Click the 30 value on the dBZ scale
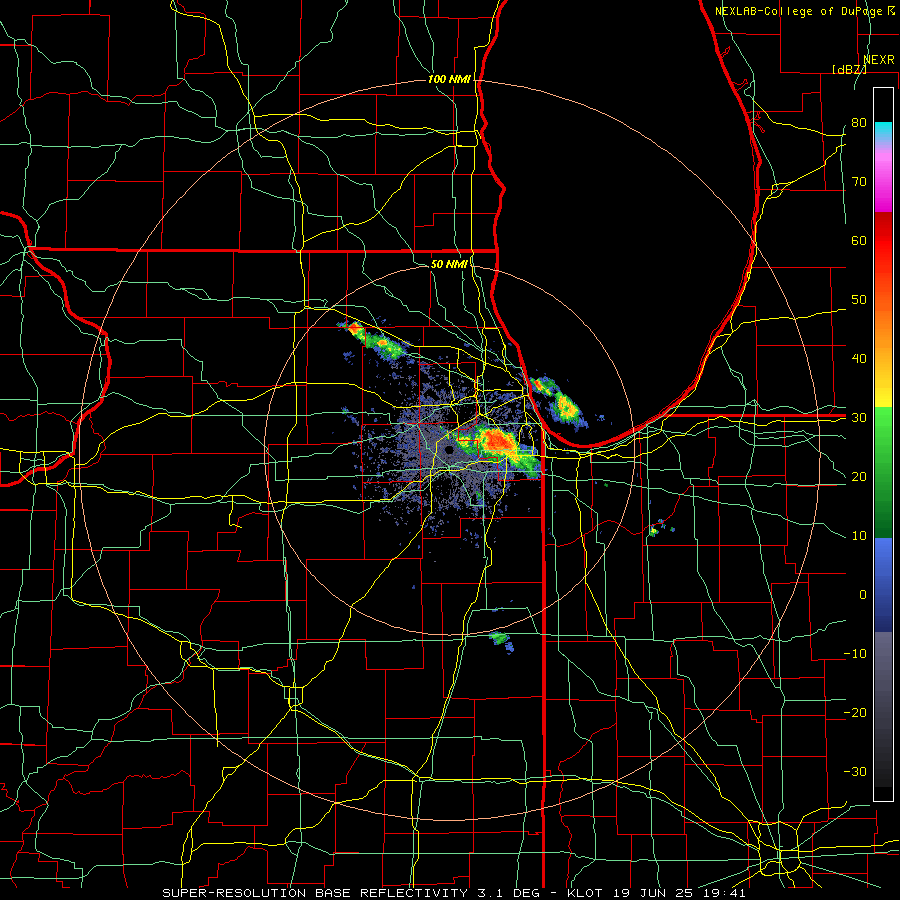Viewport: 900px width, 900px height. pos(859,418)
